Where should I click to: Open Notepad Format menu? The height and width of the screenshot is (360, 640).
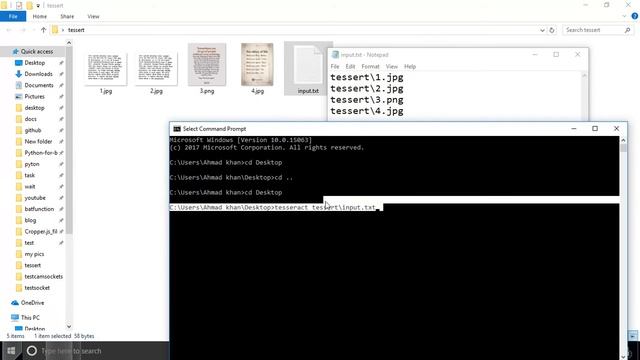pos(370,67)
